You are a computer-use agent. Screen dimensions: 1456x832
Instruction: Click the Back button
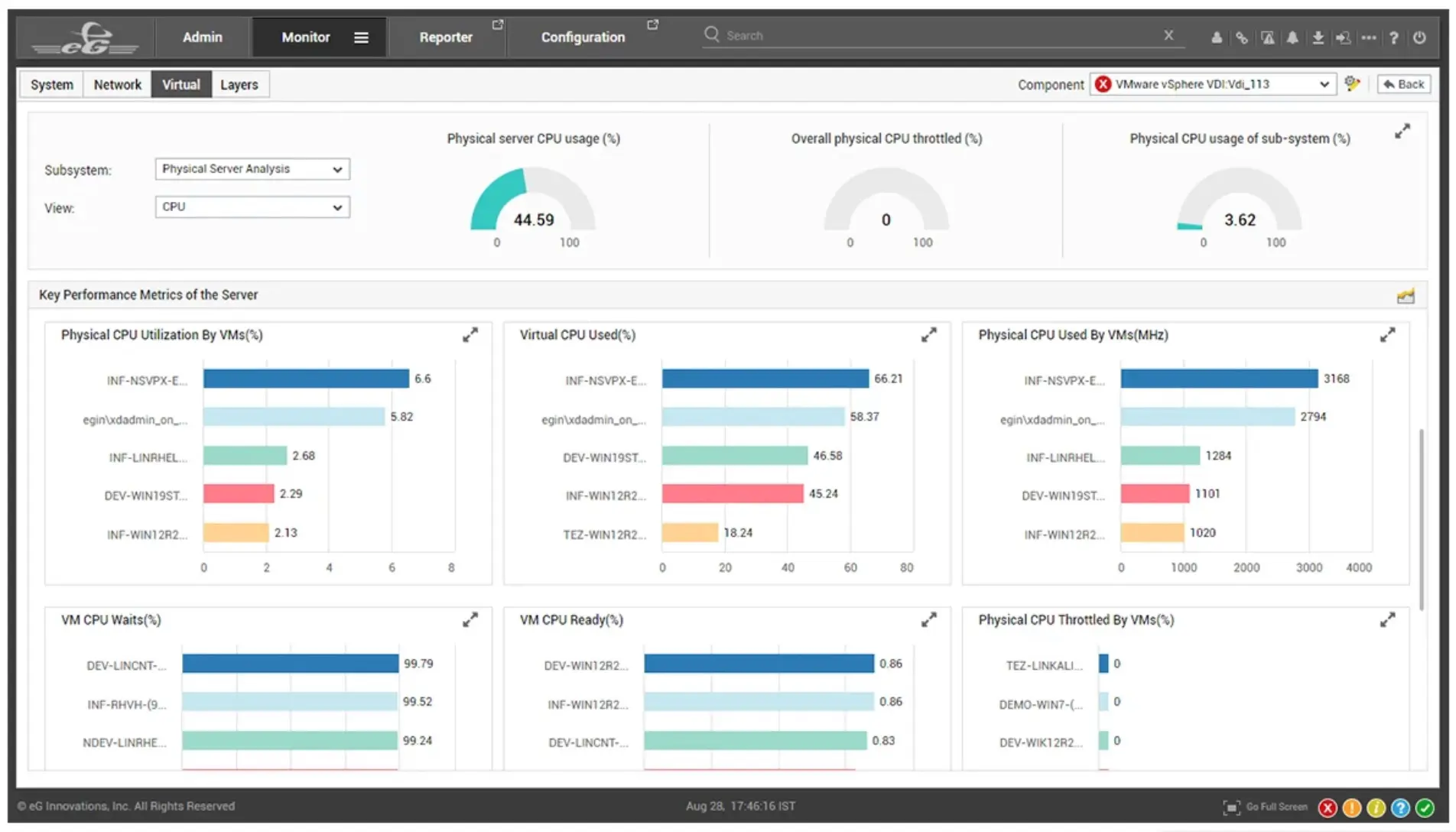(x=1403, y=84)
